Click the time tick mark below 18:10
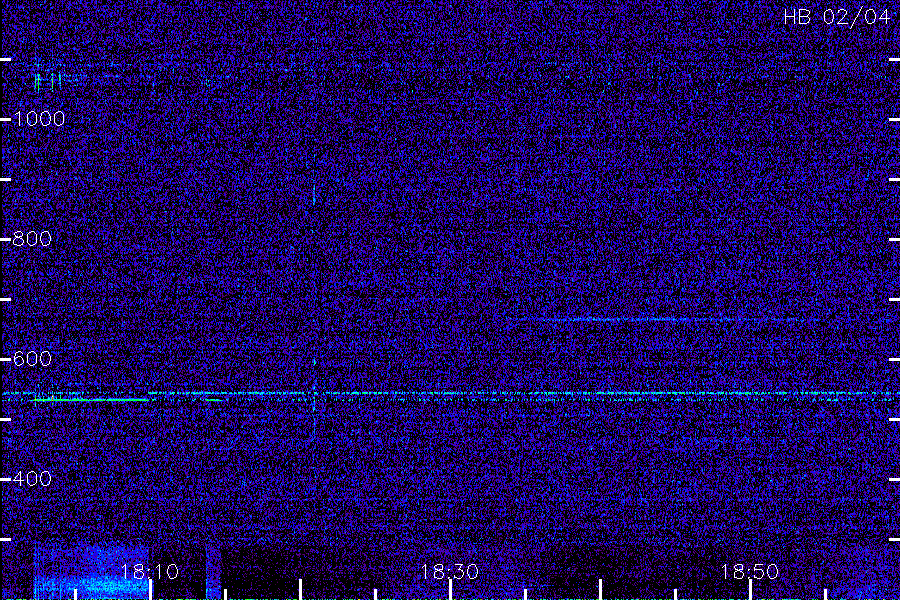 click(x=150, y=590)
